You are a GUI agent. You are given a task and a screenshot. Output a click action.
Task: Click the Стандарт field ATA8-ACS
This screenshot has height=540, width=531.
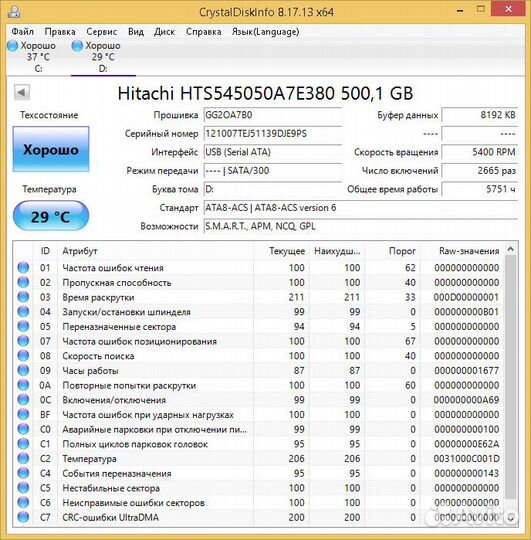[x=361, y=208]
